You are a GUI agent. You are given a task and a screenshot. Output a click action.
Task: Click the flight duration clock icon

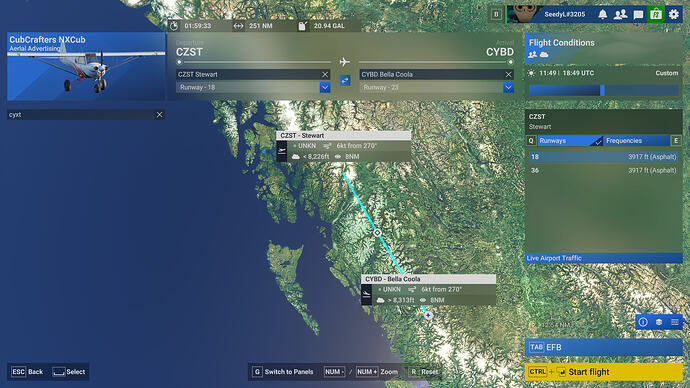click(x=174, y=26)
